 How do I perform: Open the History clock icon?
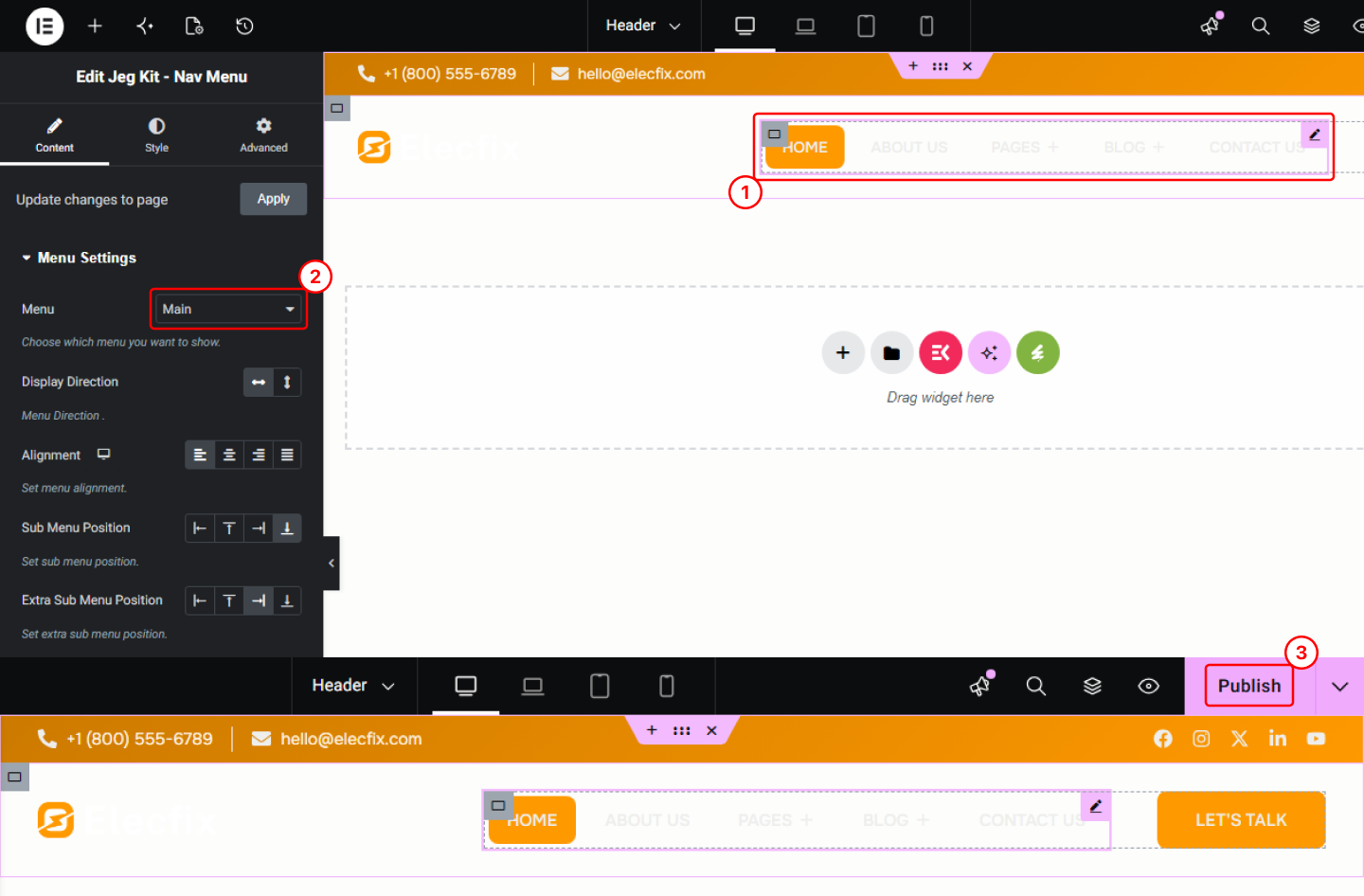tap(244, 27)
